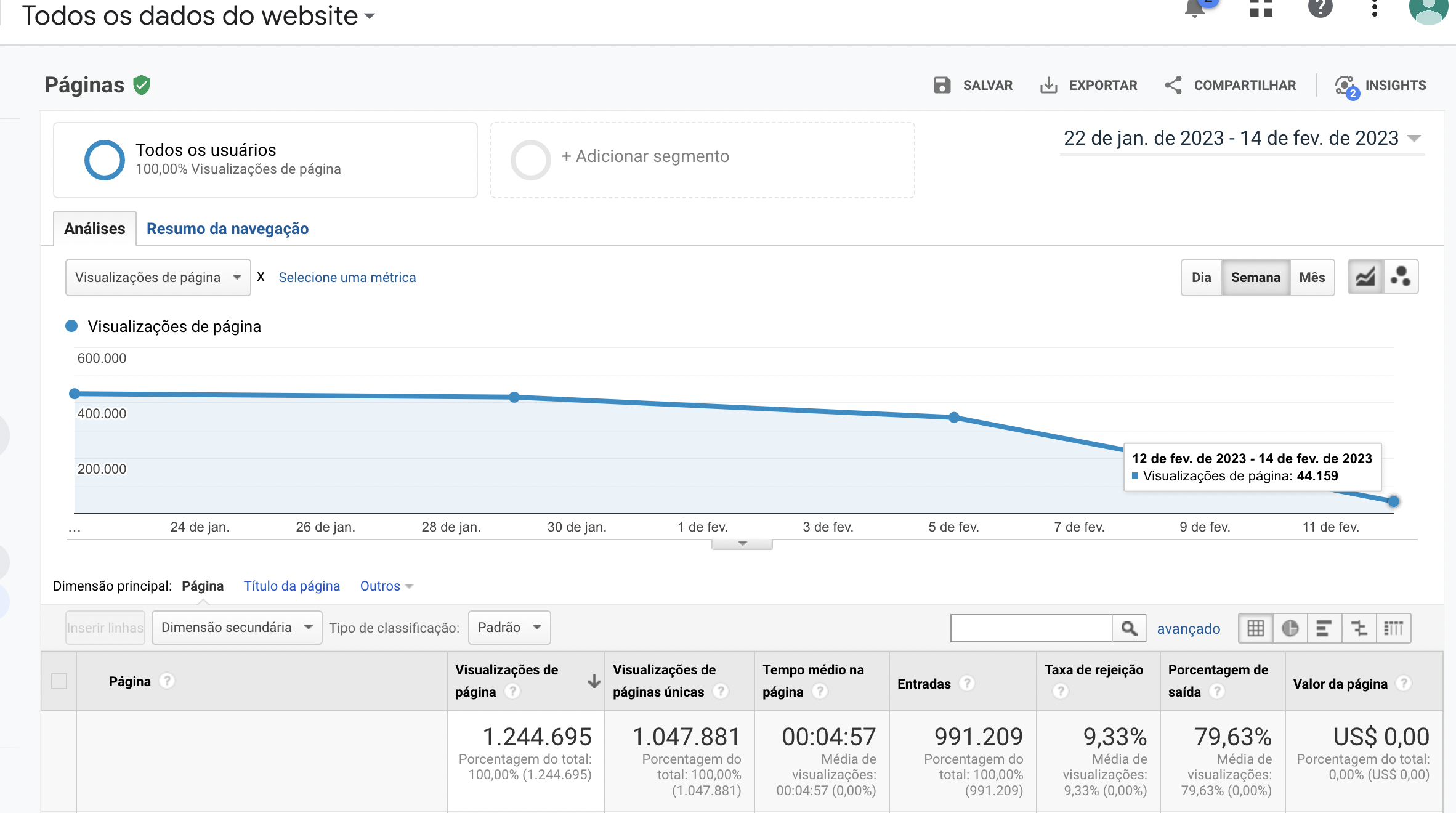Switch to Resumo da navegação tab
Screen dimensions: 1456x813
click(x=227, y=229)
